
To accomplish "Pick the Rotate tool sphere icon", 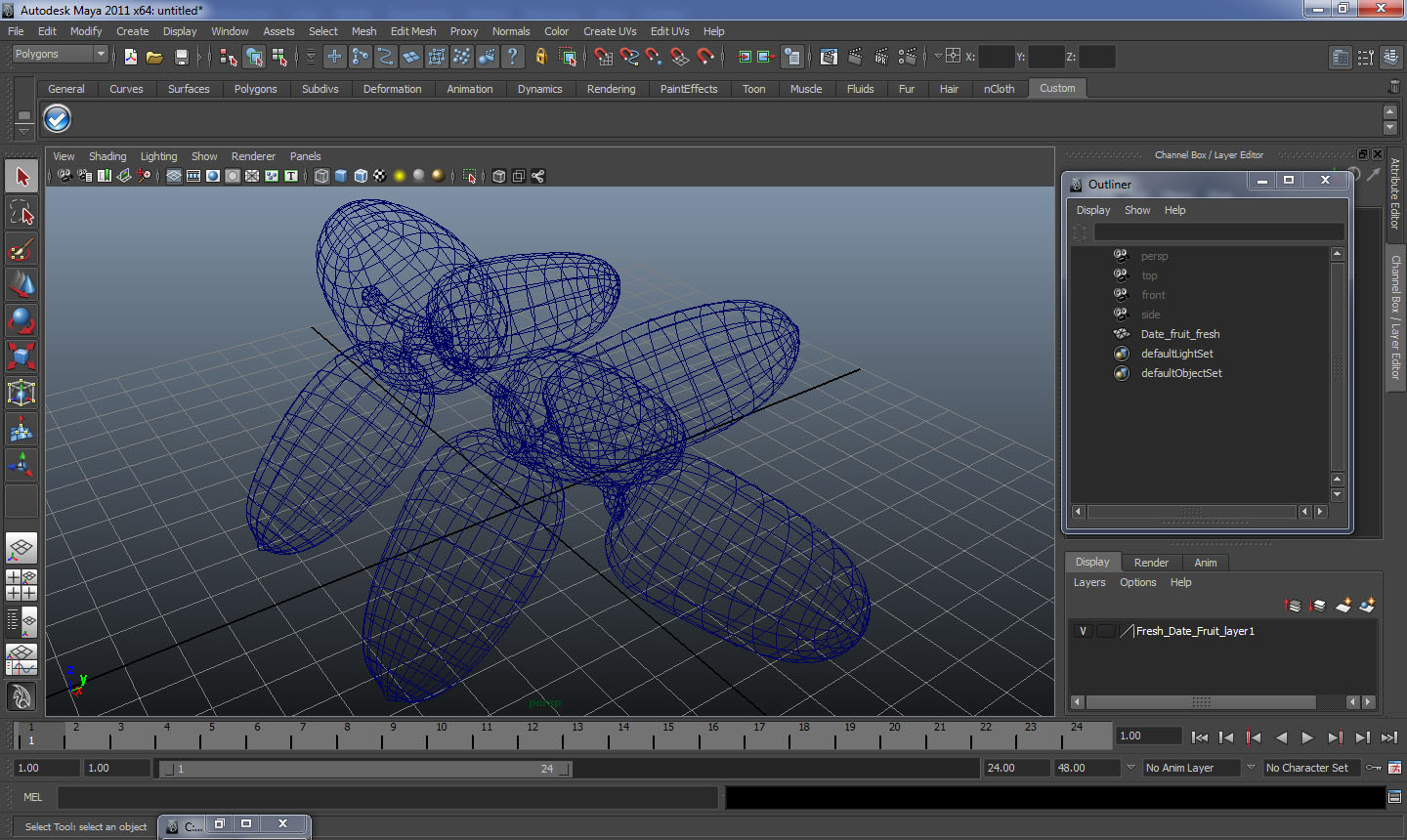I will coord(21,320).
